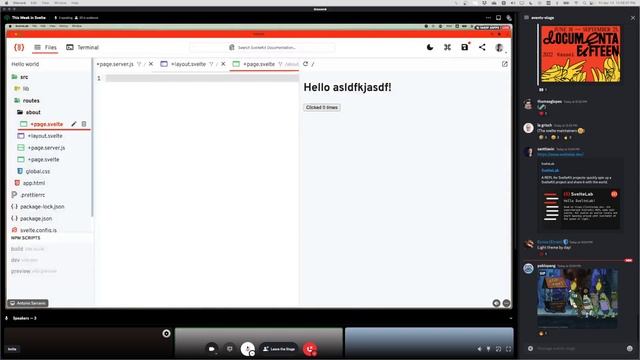Toggle the Discord camera button
Screen dimensions: 640x360
click(x=211, y=349)
